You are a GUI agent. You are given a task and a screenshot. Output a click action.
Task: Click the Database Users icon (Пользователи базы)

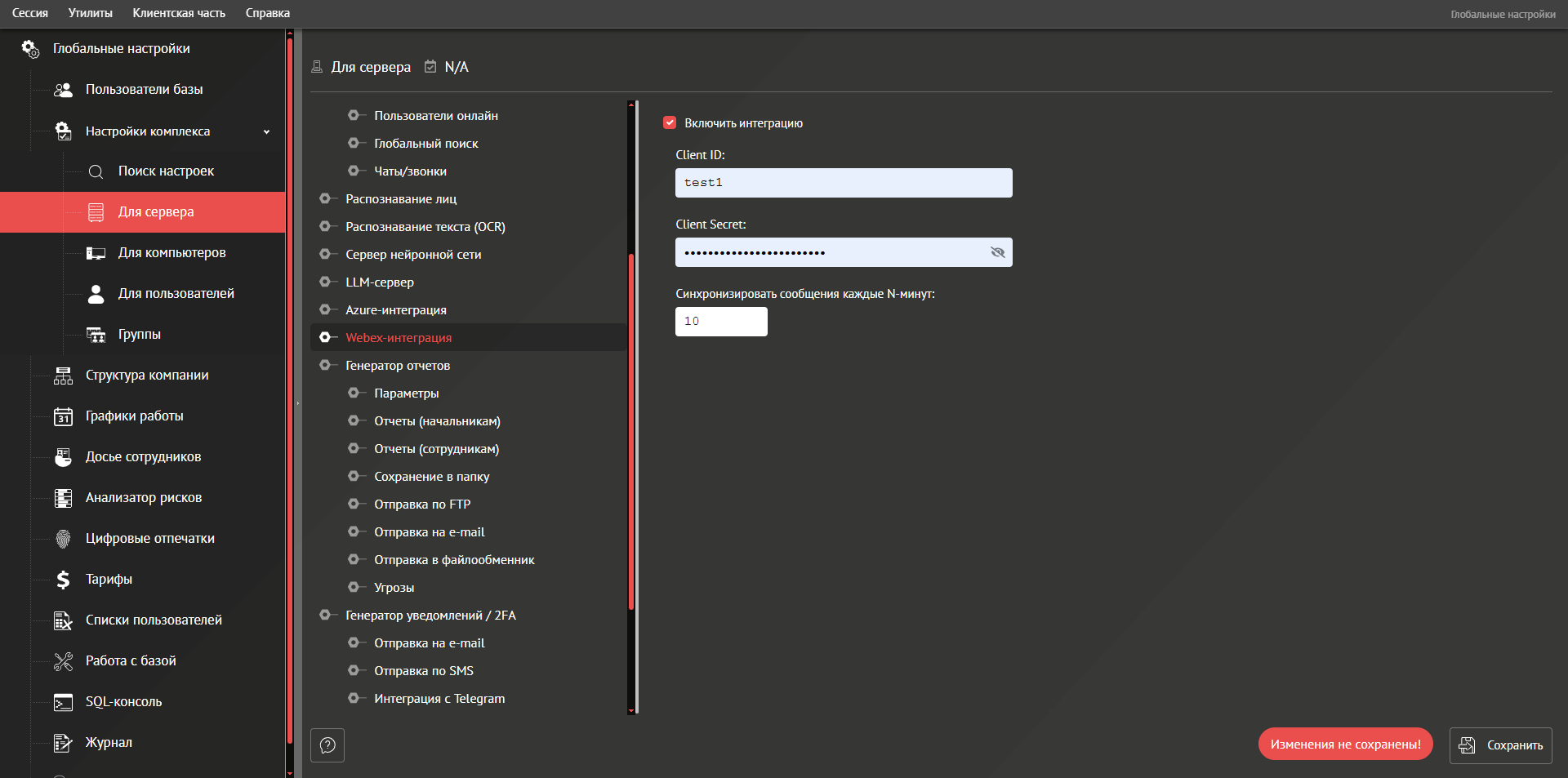pyautogui.click(x=63, y=90)
